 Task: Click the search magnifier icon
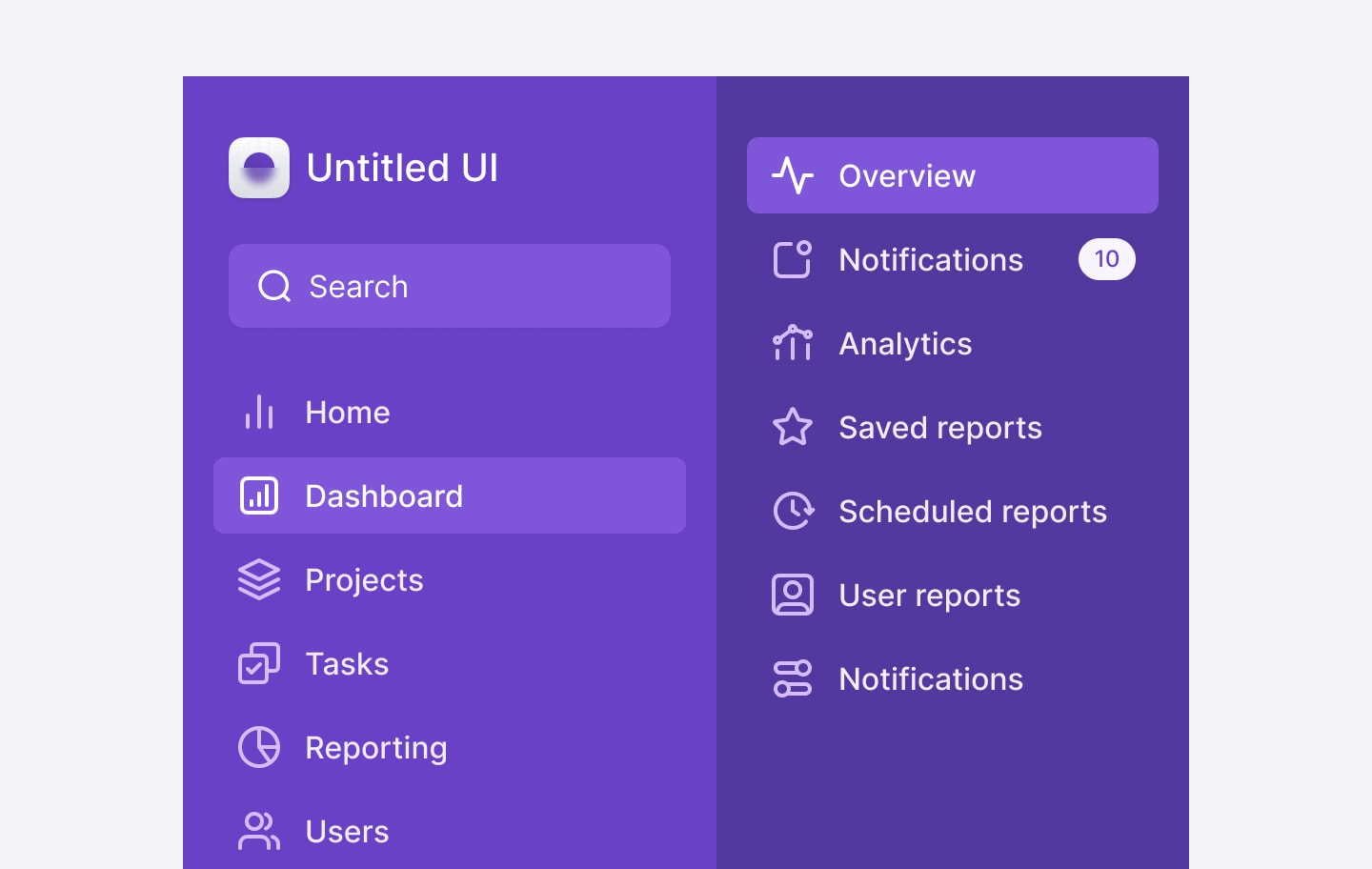click(273, 286)
